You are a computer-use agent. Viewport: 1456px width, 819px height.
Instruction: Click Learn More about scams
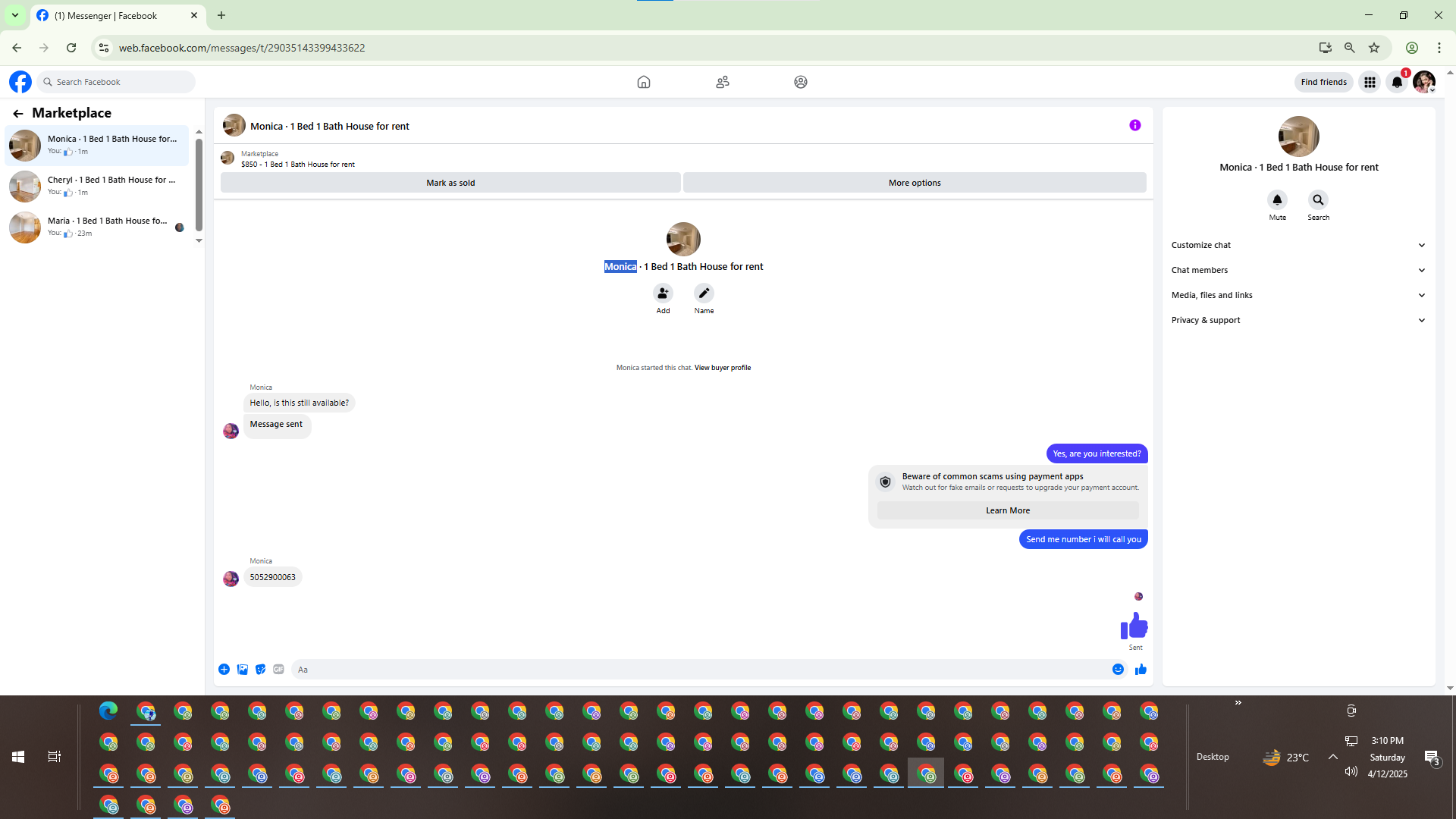point(1008,510)
